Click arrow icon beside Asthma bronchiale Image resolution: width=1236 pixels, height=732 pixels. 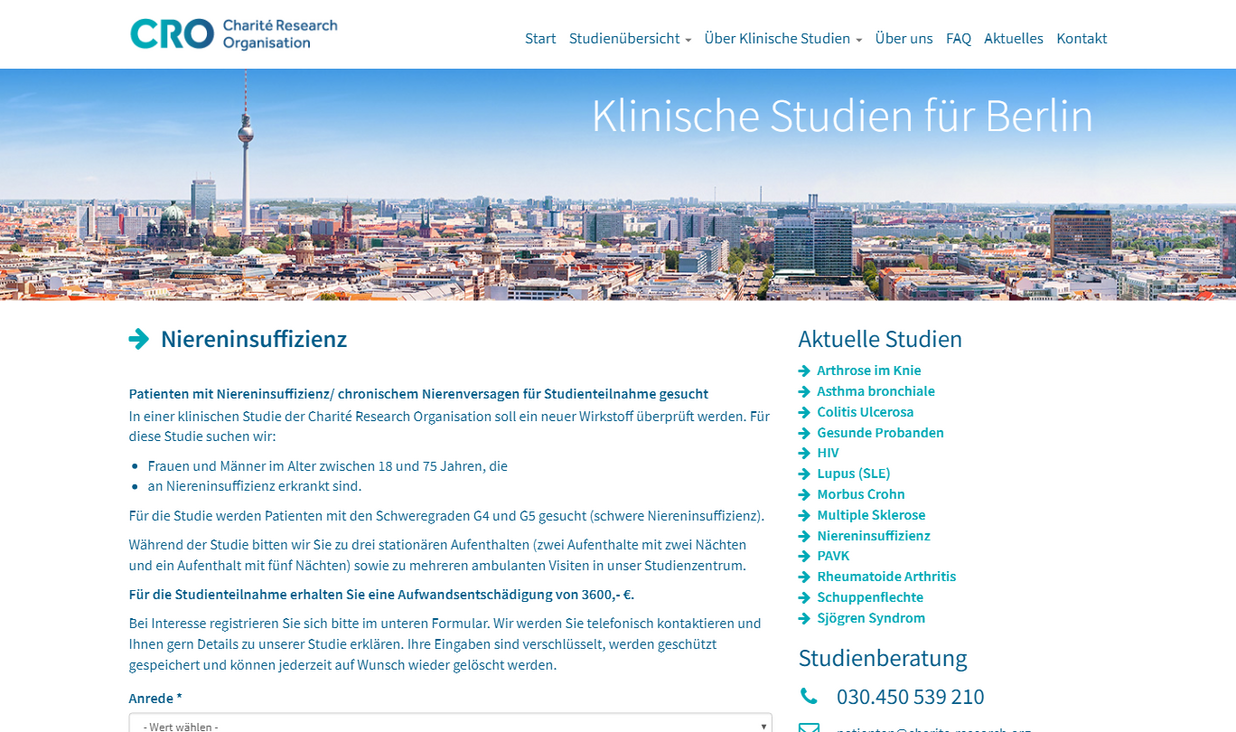click(x=804, y=392)
